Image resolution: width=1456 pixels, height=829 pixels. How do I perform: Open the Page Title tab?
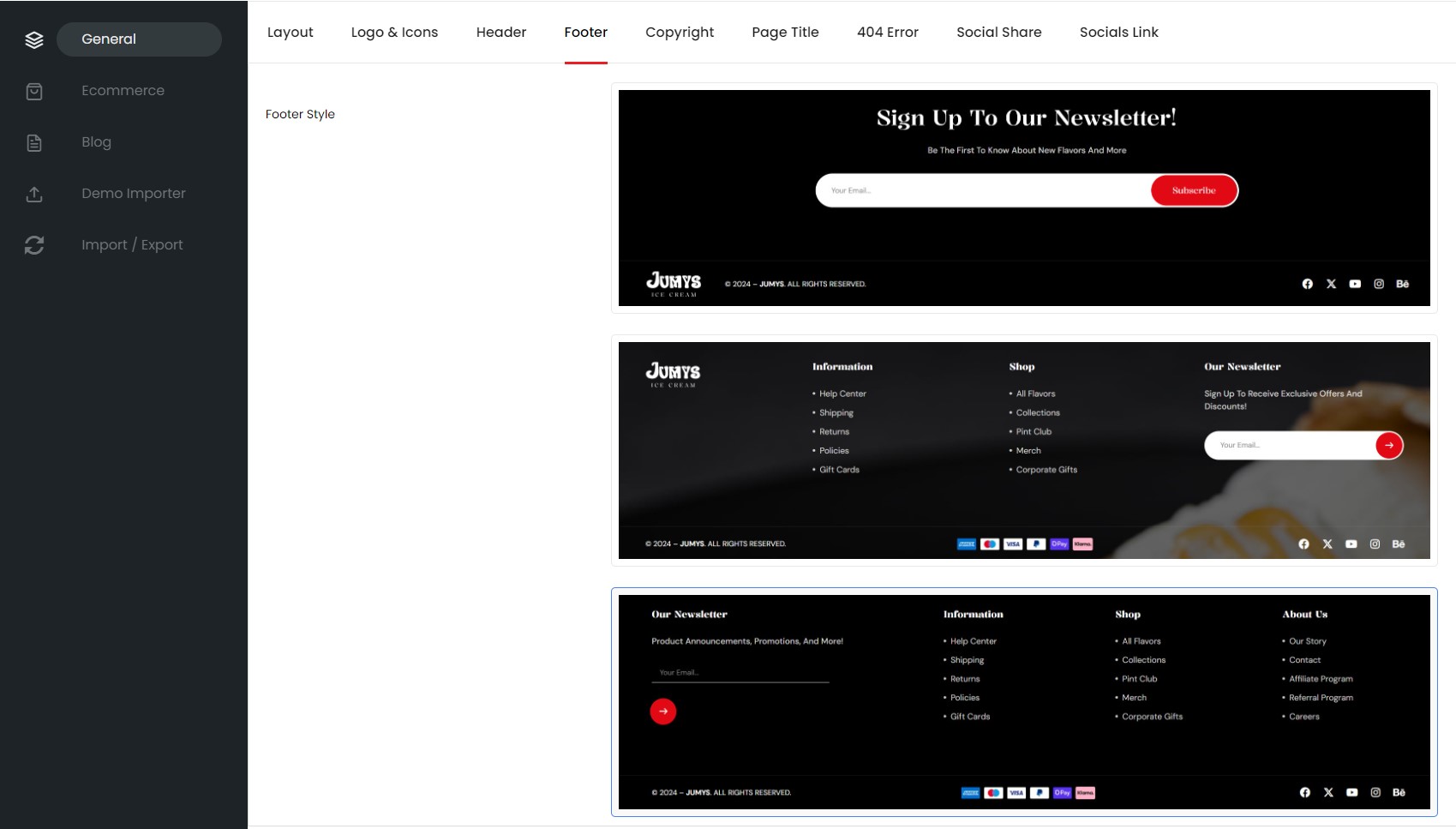pos(785,33)
